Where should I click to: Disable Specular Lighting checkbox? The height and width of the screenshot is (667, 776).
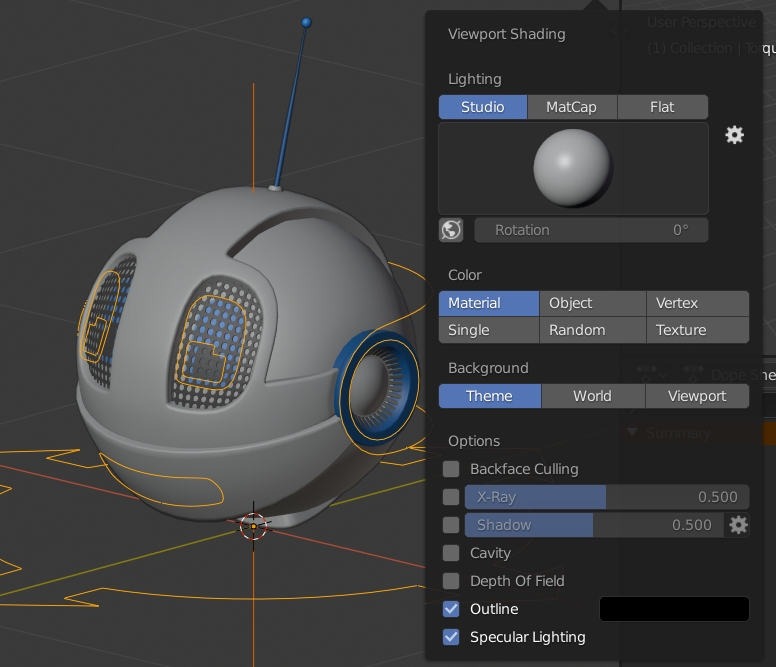[451, 637]
